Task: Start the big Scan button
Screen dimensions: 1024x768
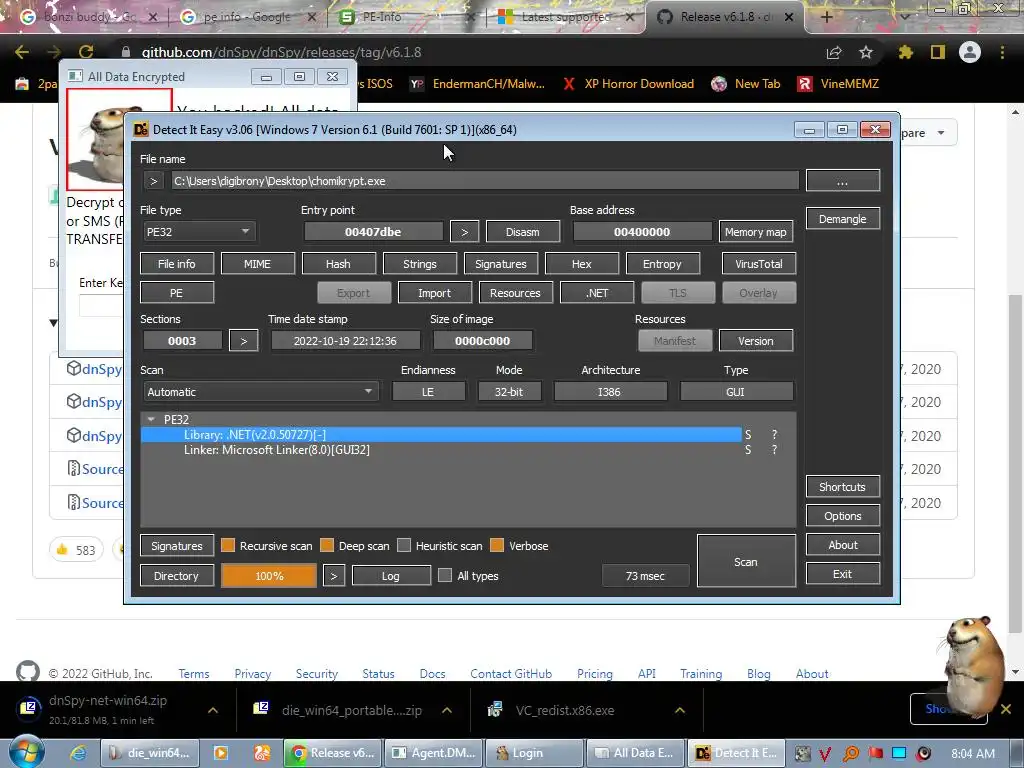Action: point(746,562)
